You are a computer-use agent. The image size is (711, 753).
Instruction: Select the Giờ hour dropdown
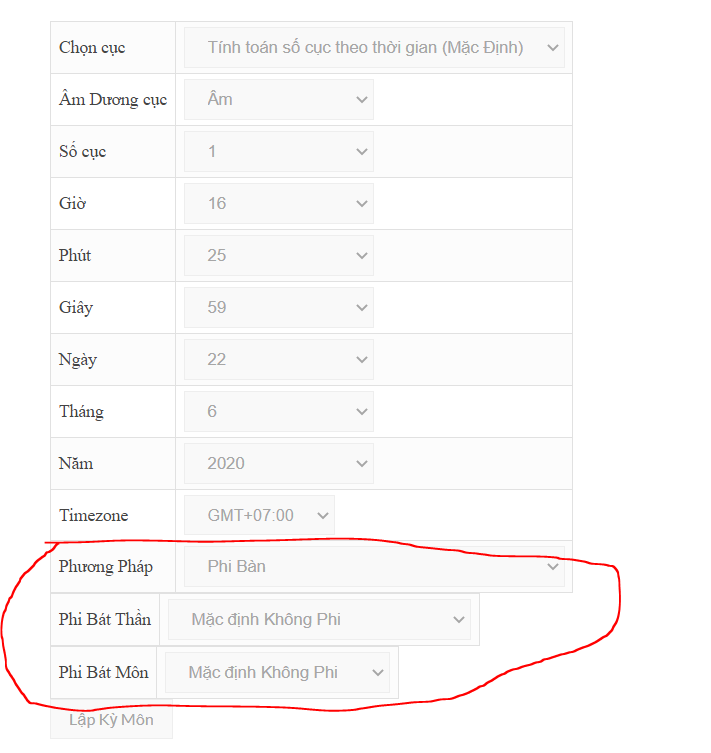[x=278, y=203]
